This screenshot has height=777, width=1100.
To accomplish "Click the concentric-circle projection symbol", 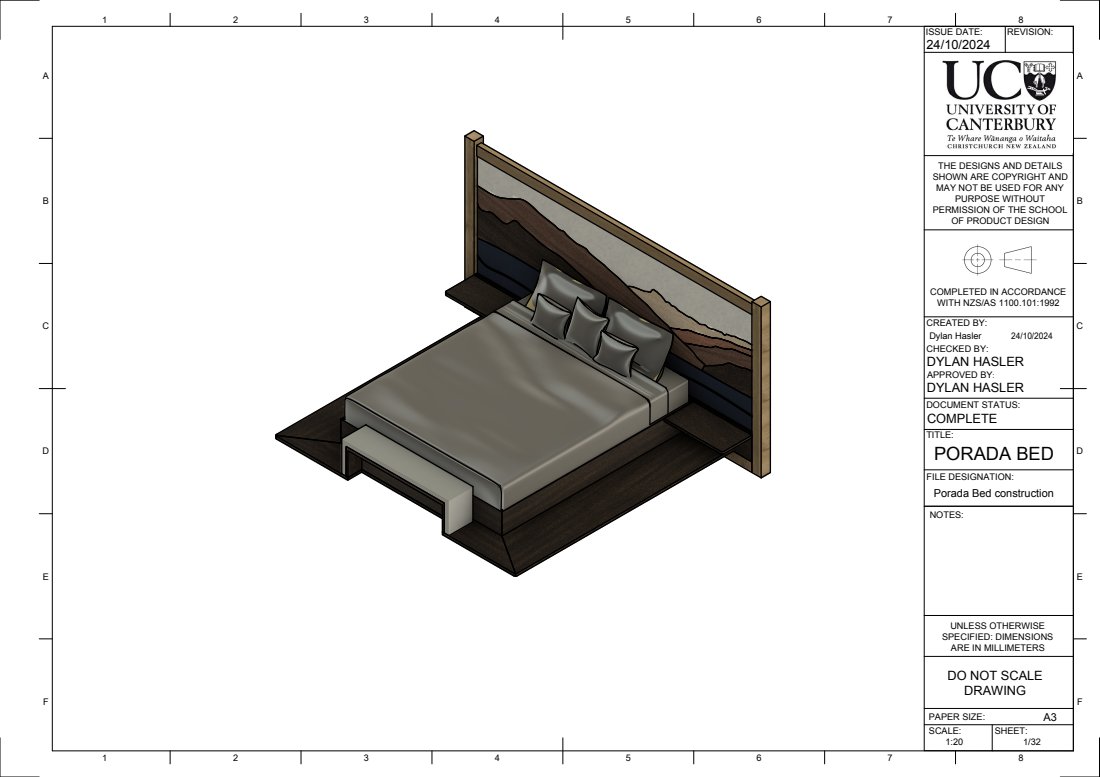I will 978,259.
